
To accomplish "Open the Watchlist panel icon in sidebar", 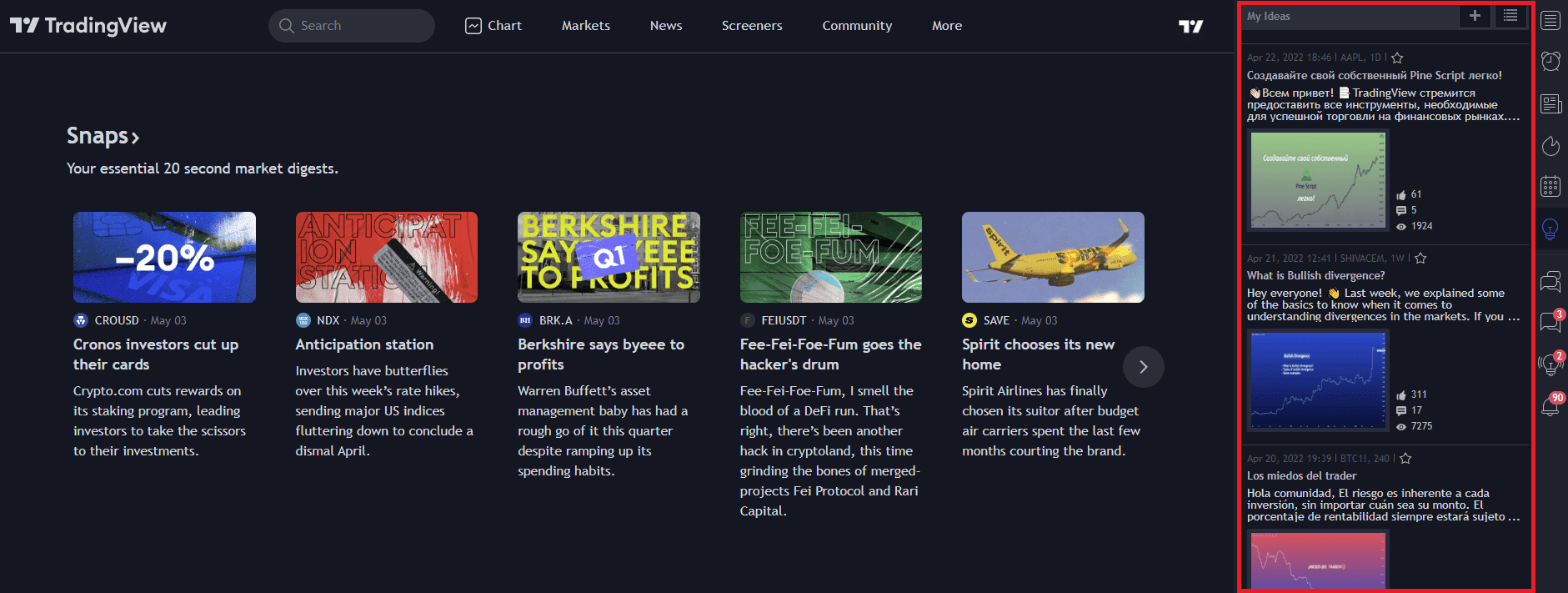I will (x=1550, y=21).
